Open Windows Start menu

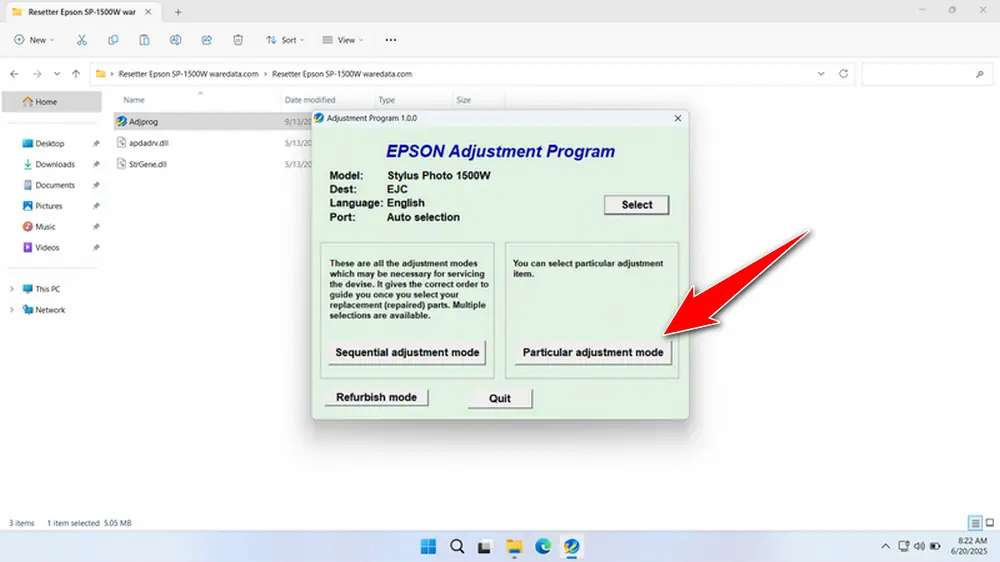(x=428, y=547)
